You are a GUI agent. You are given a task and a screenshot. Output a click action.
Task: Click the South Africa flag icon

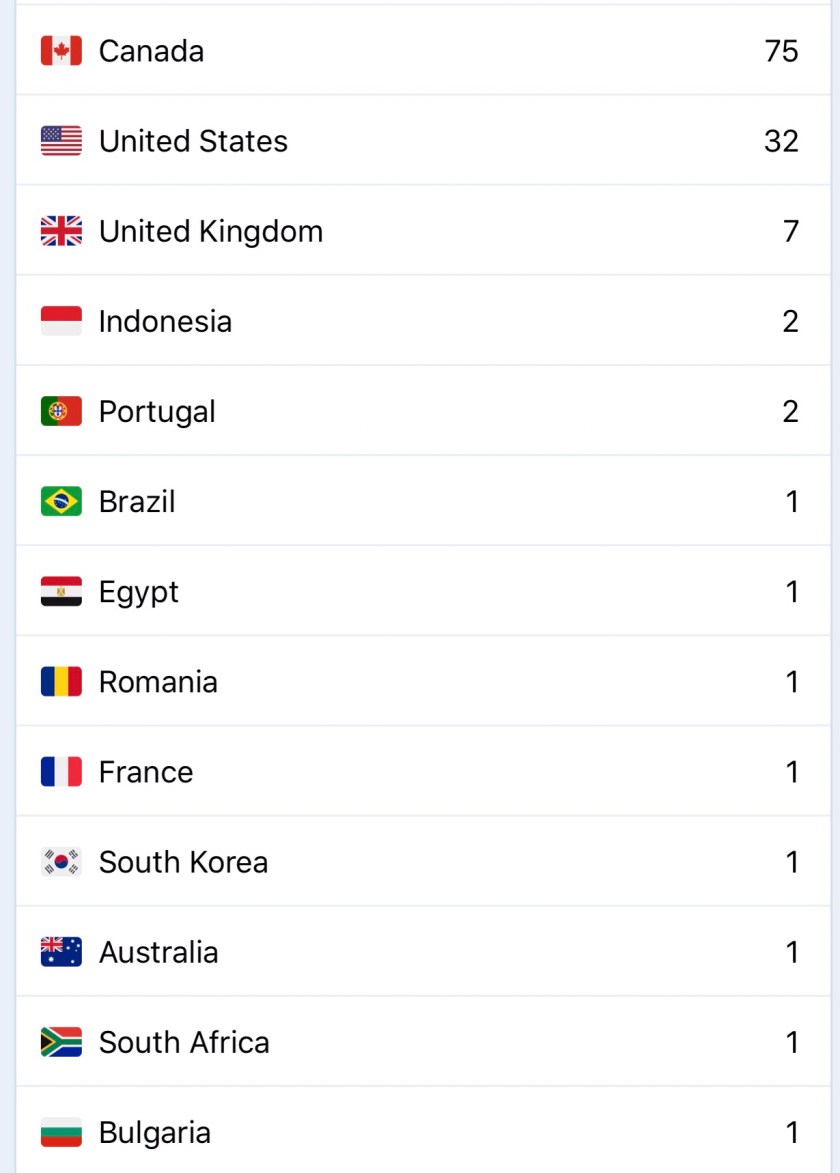[x=61, y=1042]
